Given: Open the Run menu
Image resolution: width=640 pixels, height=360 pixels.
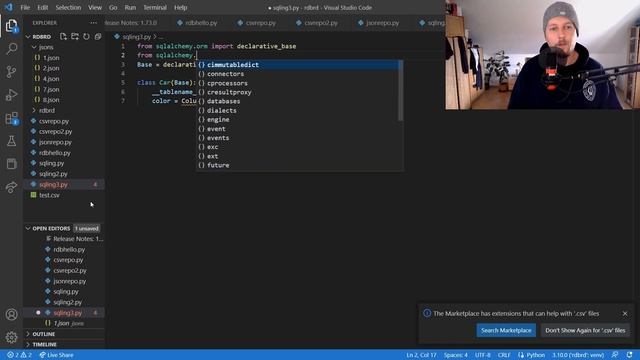Looking at the screenshot, I should tap(130, 7).
